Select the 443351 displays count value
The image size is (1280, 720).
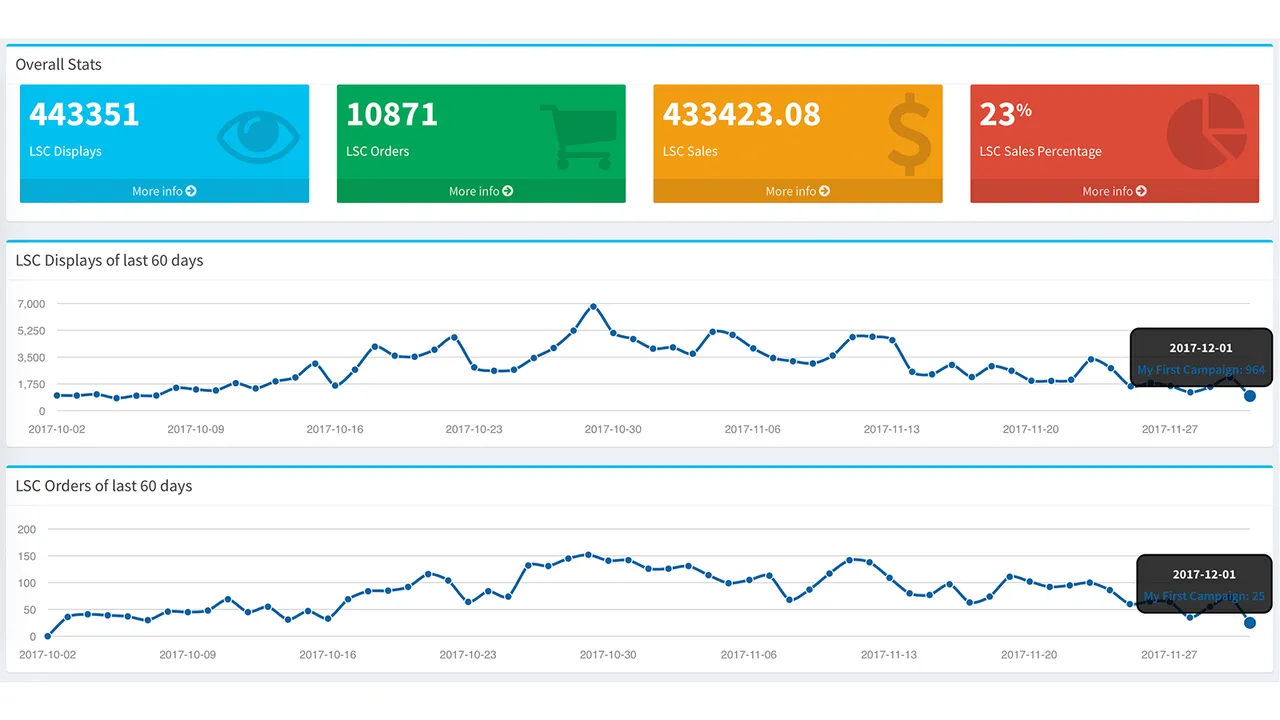tap(84, 115)
